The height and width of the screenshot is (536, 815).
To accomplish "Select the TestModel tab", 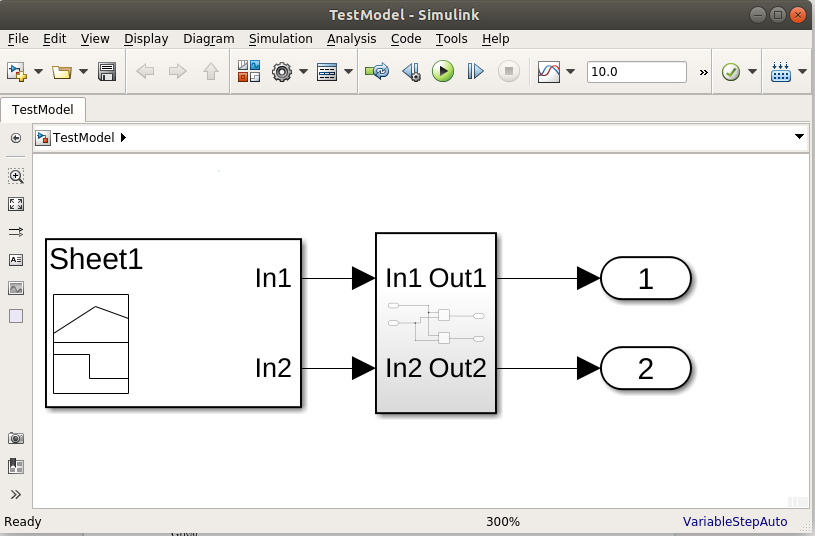I will click(x=43, y=110).
